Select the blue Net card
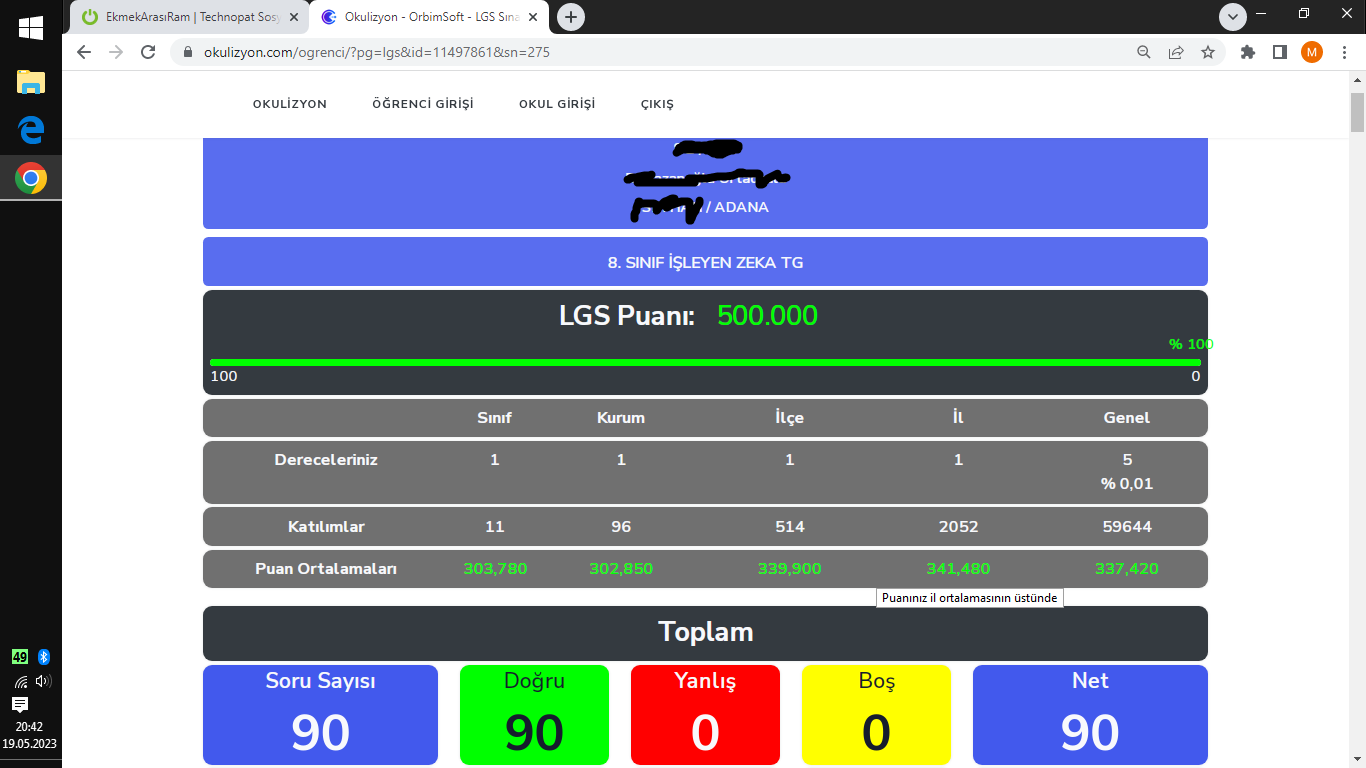 pos(1090,715)
